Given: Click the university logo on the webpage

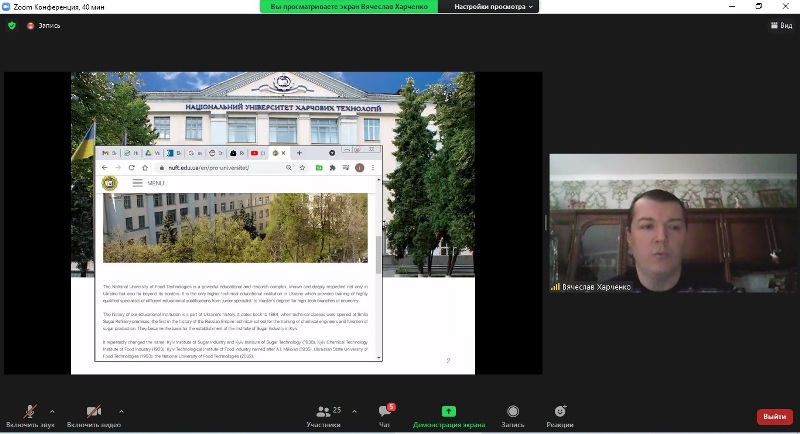Looking at the screenshot, I should point(110,183).
